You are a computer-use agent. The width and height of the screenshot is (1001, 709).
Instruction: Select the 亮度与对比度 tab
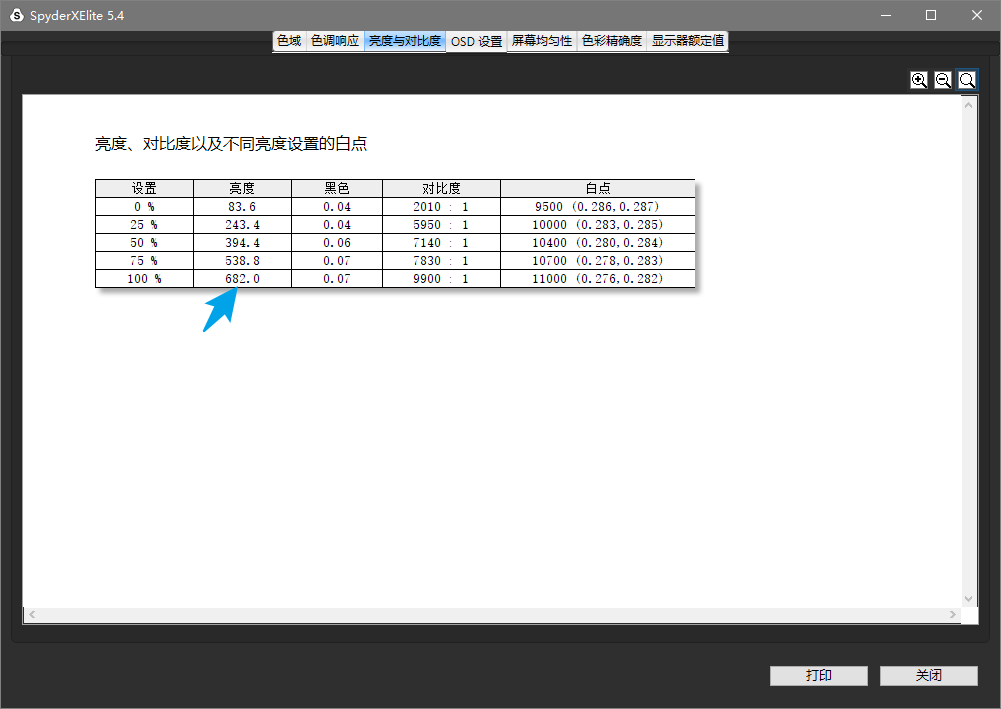click(x=405, y=41)
